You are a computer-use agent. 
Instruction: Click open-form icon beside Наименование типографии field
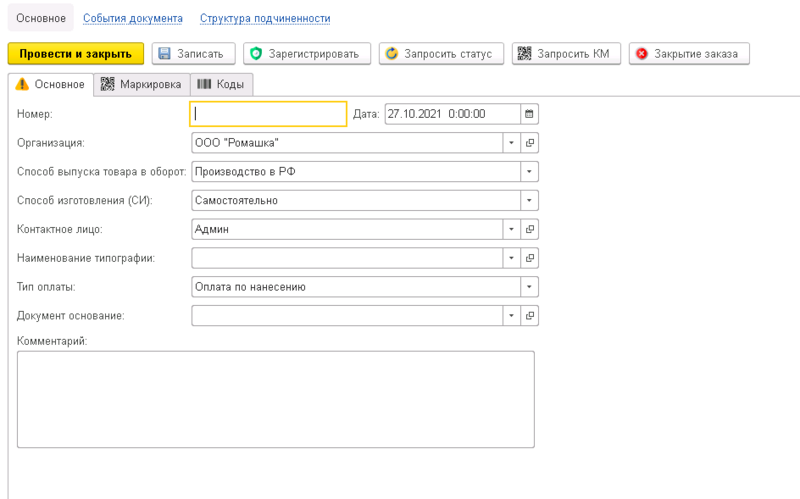(530, 258)
